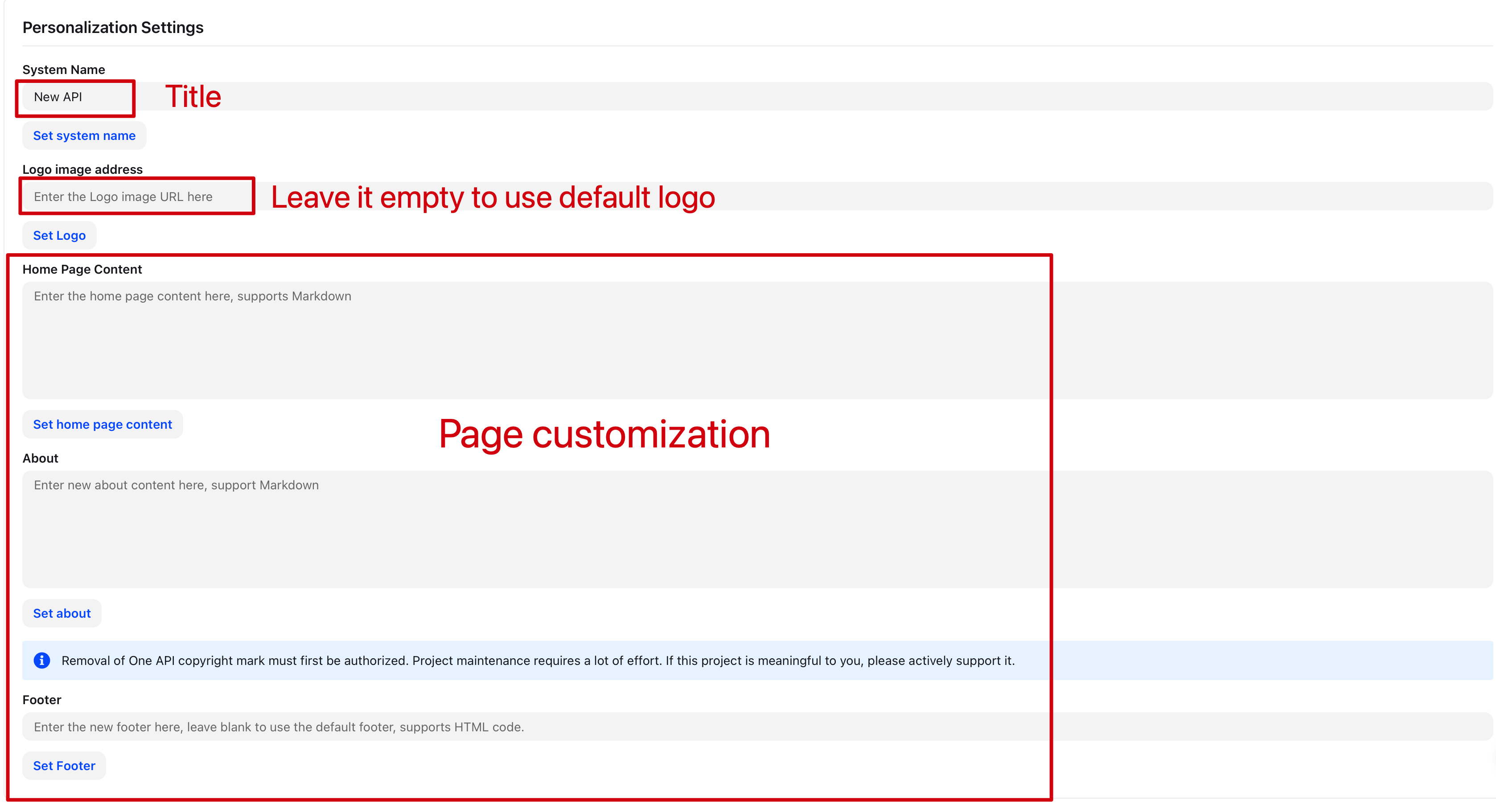Click the Set system name button

tap(84, 136)
